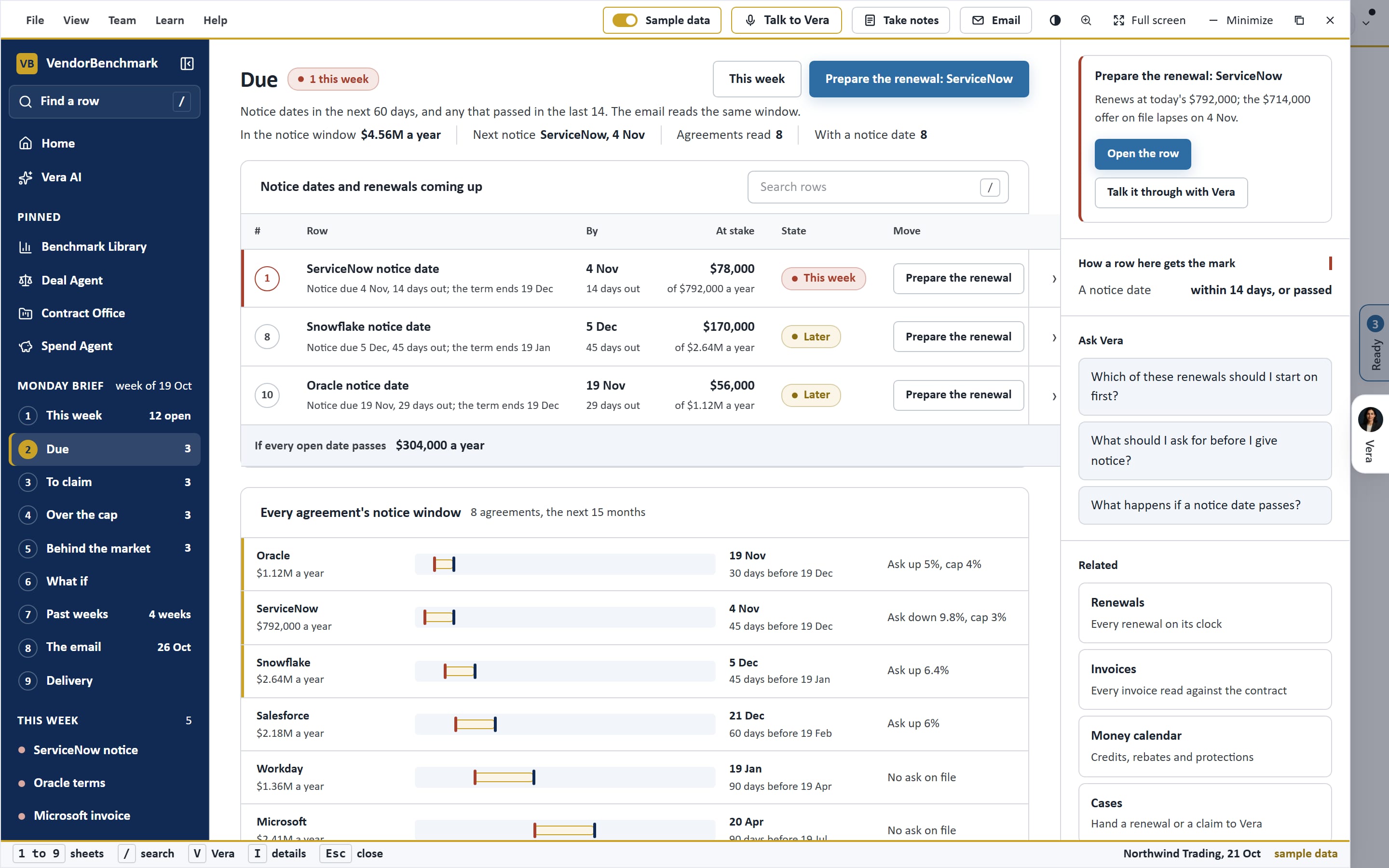Click Prepare the renewal: ServiceNow button

pyautogui.click(x=918, y=79)
